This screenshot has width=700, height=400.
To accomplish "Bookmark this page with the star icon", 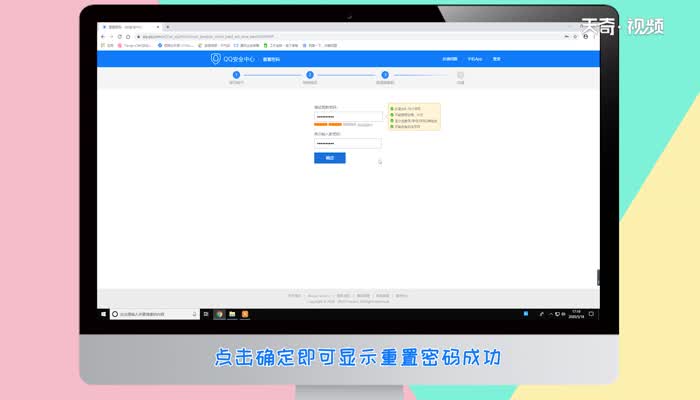I will click(x=575, y=37).
